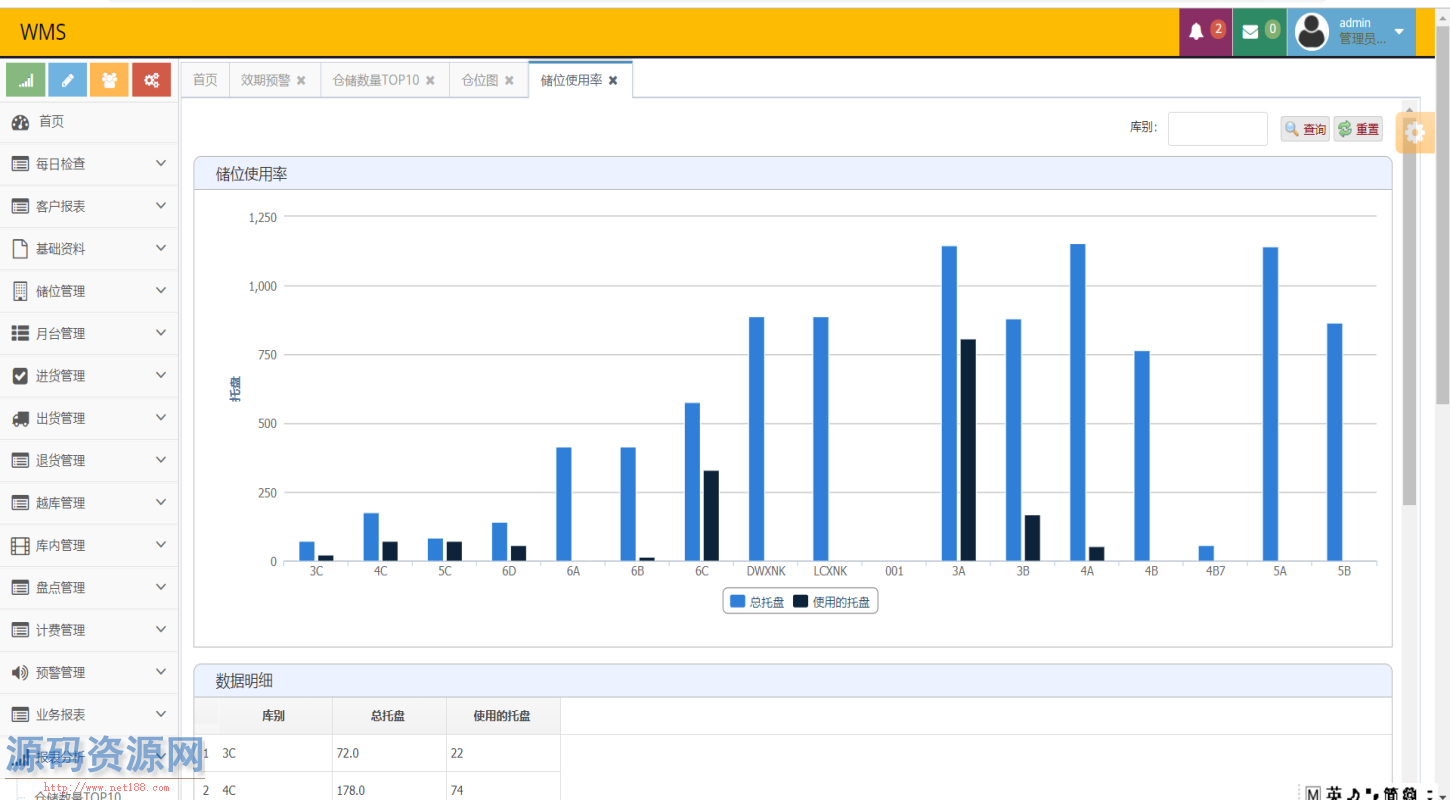Expand the 计费管理 menu chevron
This screenshot has height=800, width=1450.
click(161, 629)
